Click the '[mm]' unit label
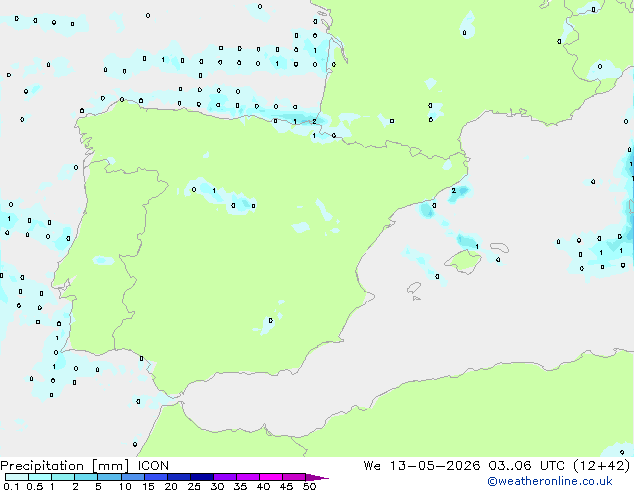The height and width of the screenshot is (490, 634). tap(110, 466)
